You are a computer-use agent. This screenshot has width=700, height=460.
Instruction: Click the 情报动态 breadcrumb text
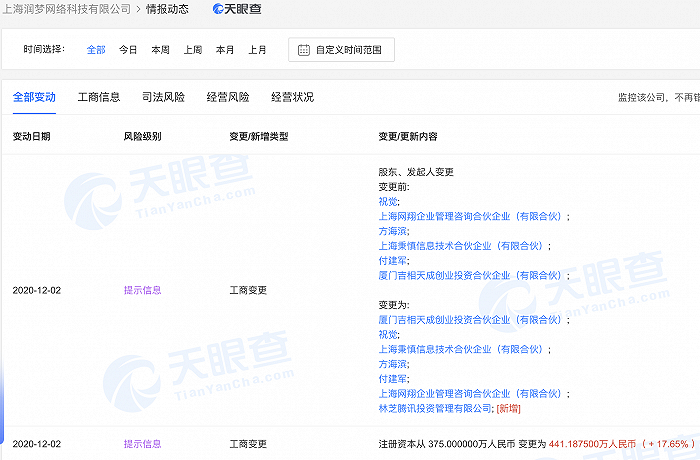tap(167, 9)
